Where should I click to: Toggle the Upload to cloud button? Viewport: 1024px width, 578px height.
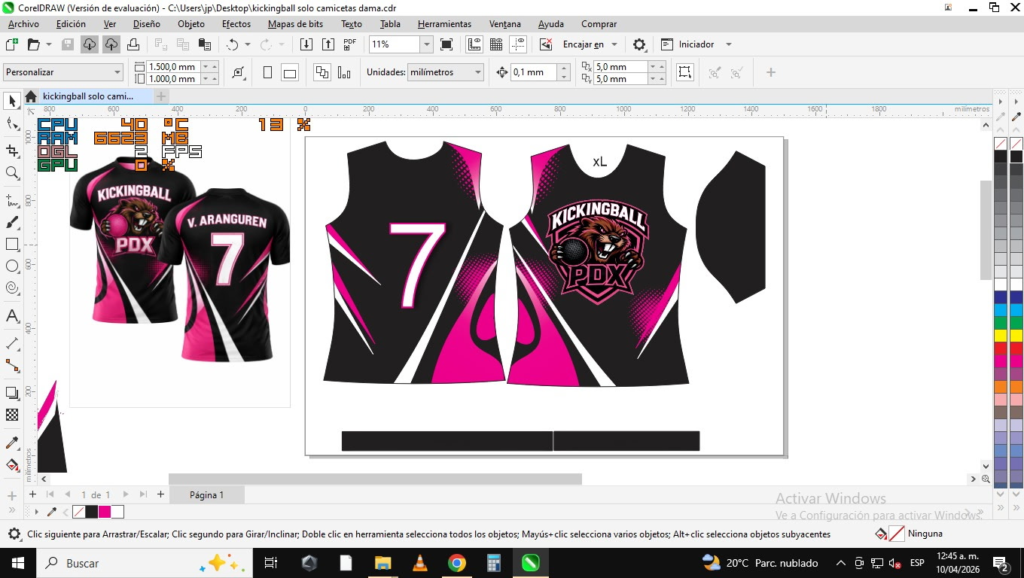[111, 44]
